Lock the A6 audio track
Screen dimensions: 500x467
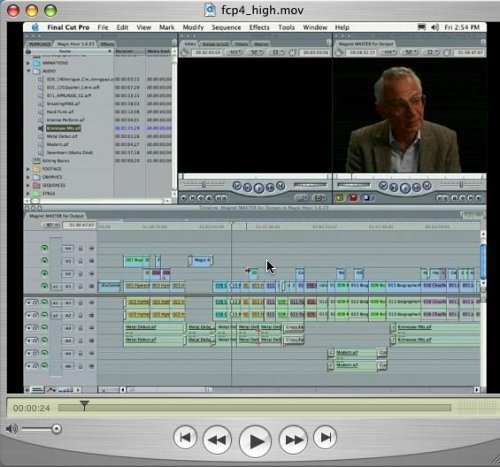pos(81,366)
